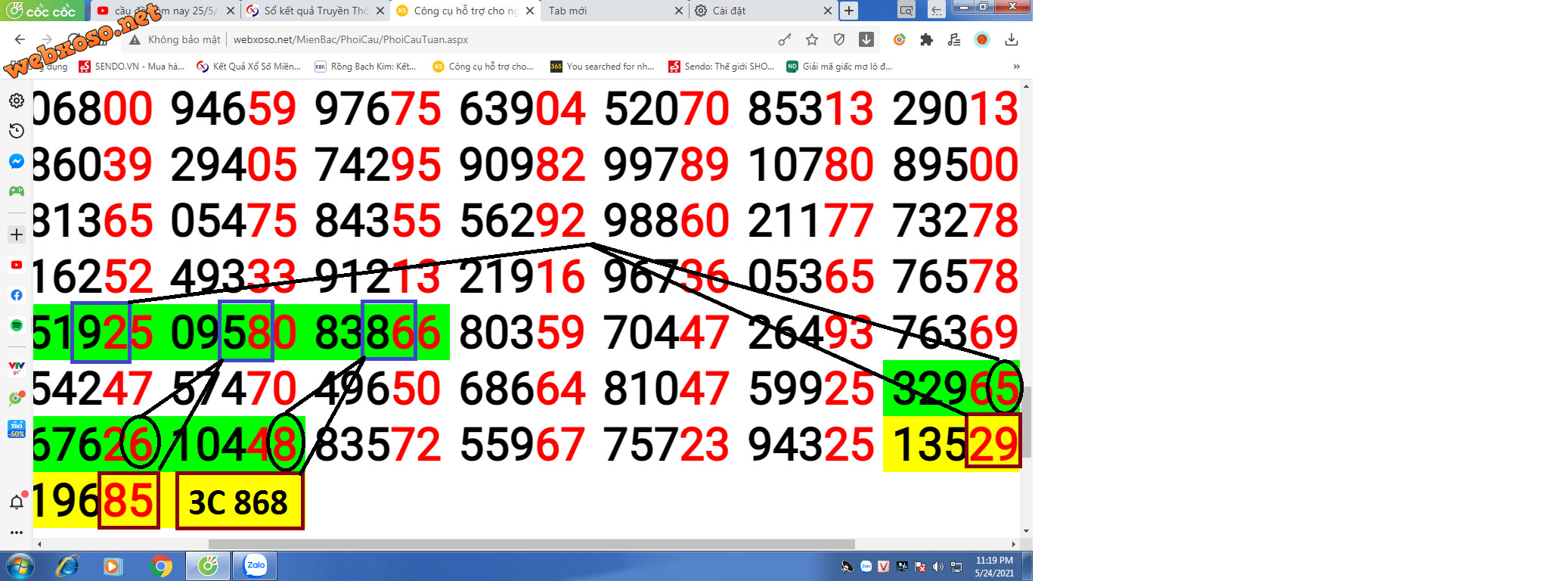Bookmark this page with the star icon
The width and height of the screenshot is (1568, 581).
(x=812, y=39)
